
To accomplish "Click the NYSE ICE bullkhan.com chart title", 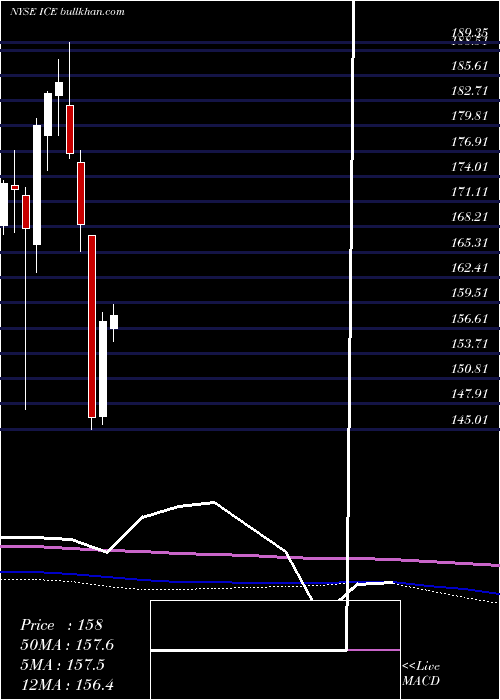I will click(67, 12).
